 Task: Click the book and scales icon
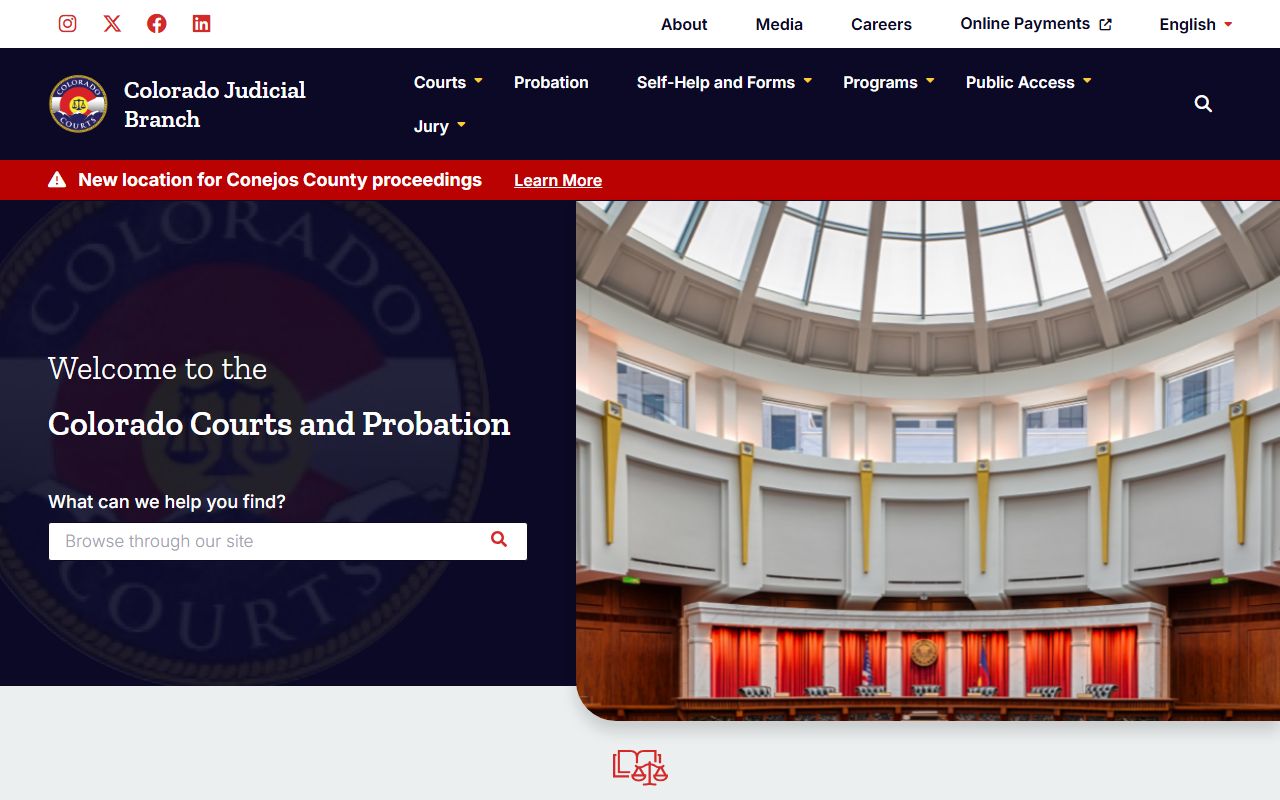pyautogui.click(x=640, y=767)
